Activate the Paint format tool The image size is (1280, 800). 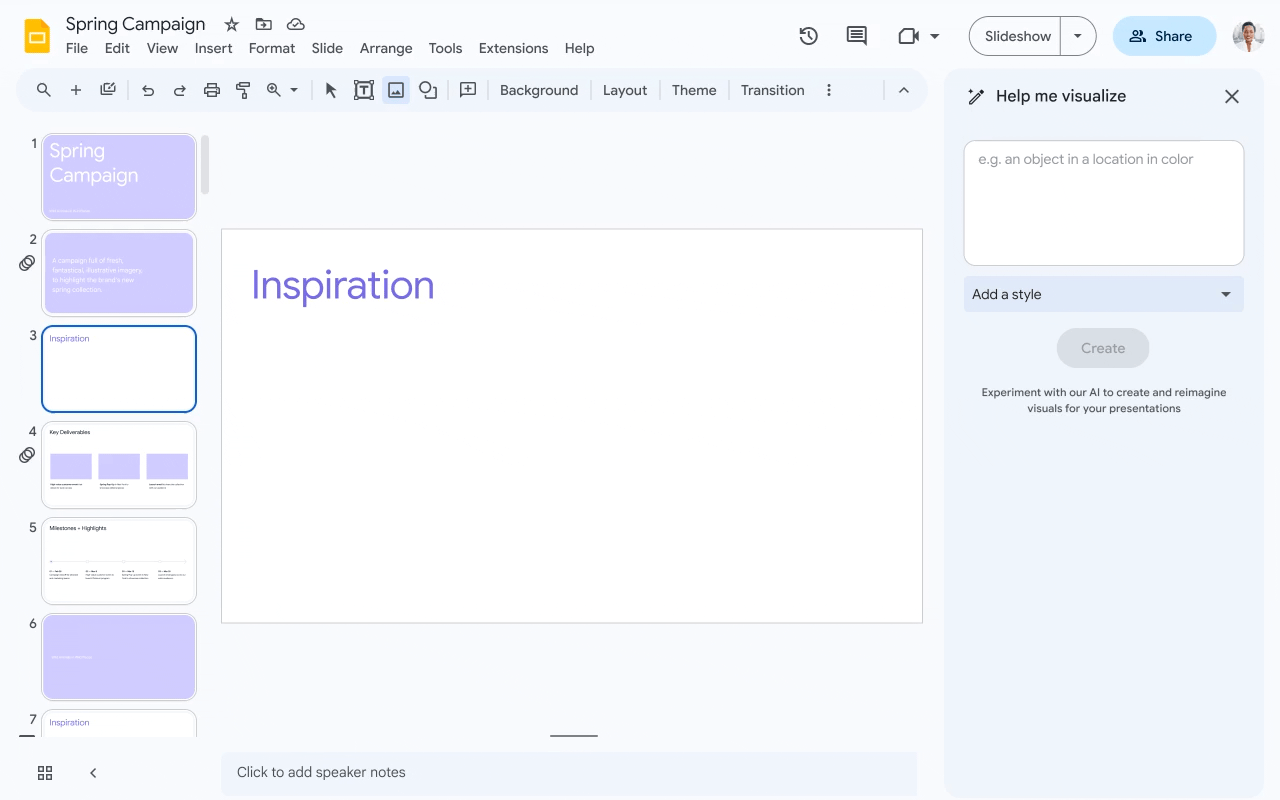243,90
